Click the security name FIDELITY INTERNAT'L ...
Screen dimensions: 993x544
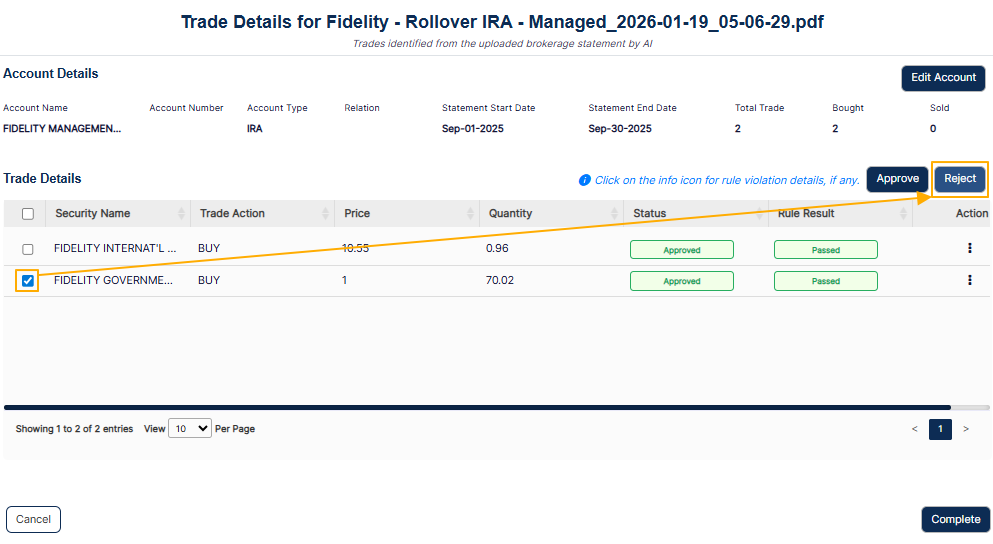click(x=115, y=248)
